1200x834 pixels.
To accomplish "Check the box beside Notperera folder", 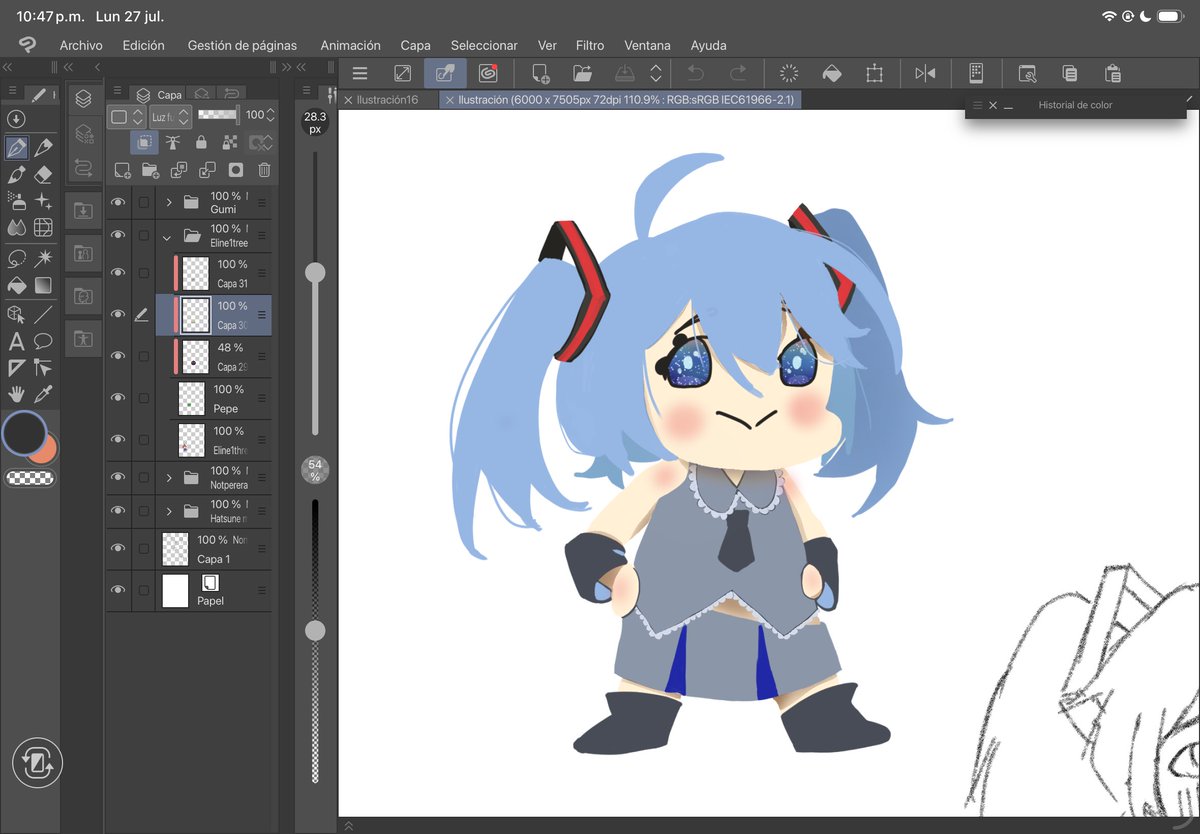I will tap(144, 478).
